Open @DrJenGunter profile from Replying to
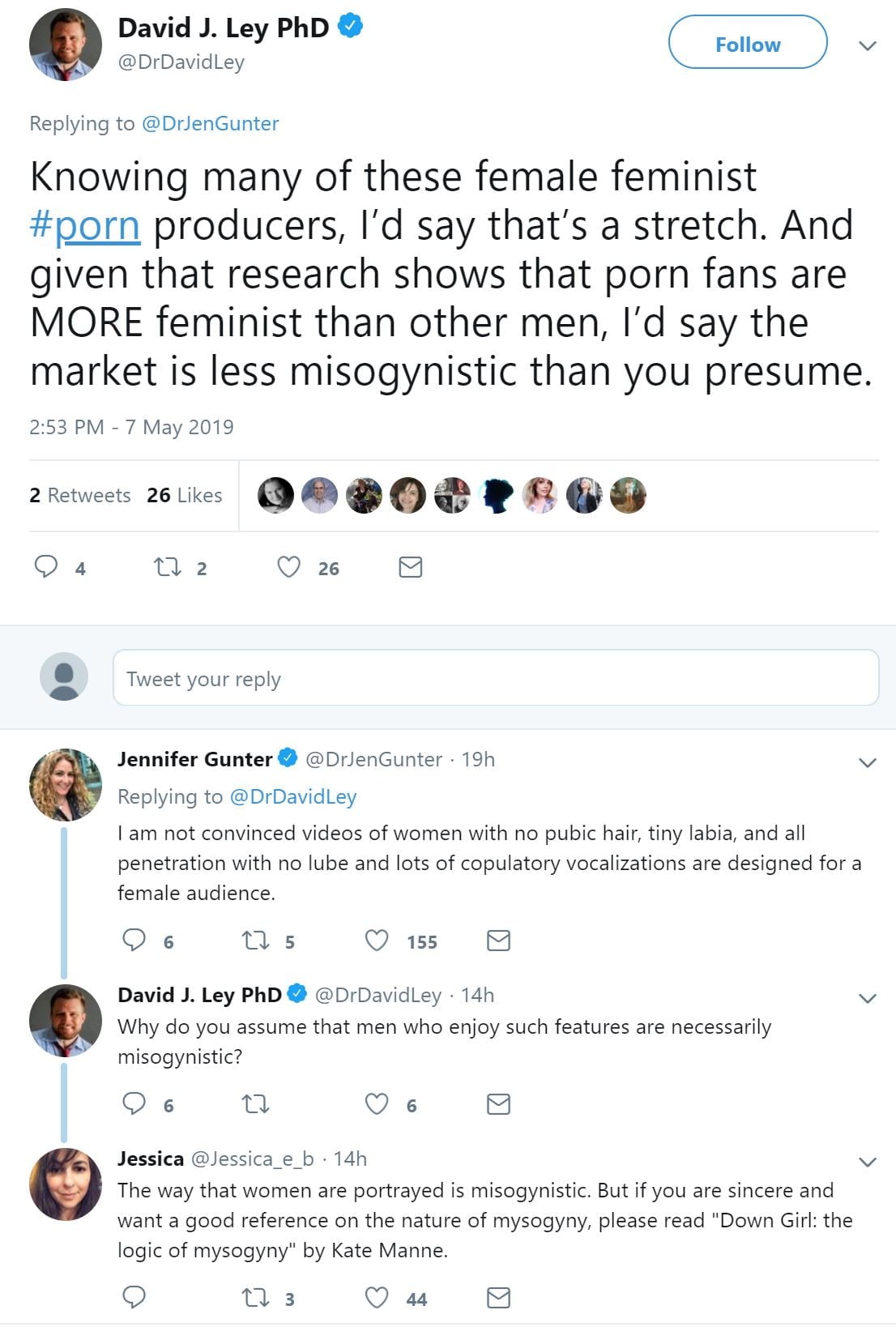This screenshot has width=896, height=1327. point(210,123)
